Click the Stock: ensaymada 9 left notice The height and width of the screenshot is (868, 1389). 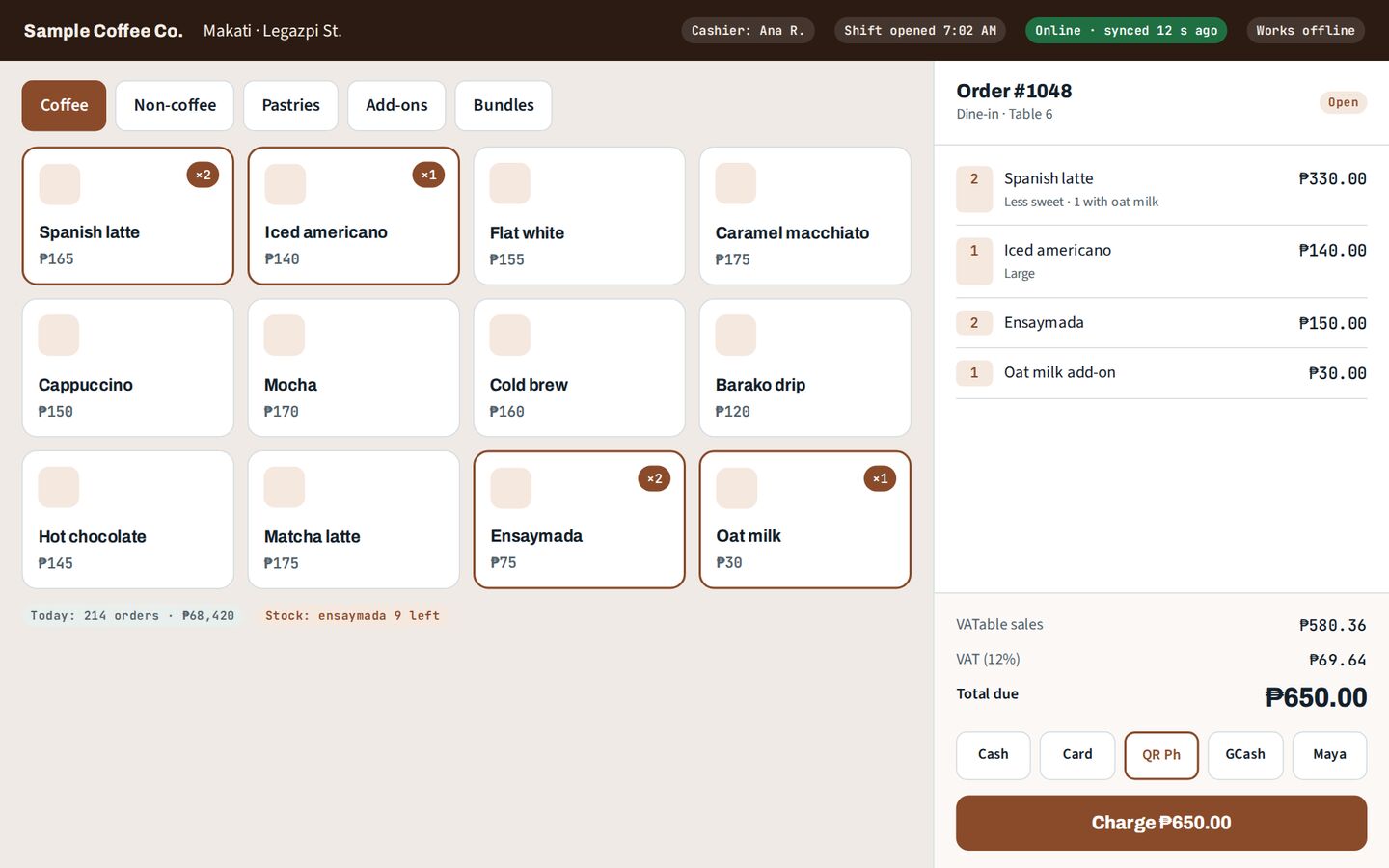point(352,615)
